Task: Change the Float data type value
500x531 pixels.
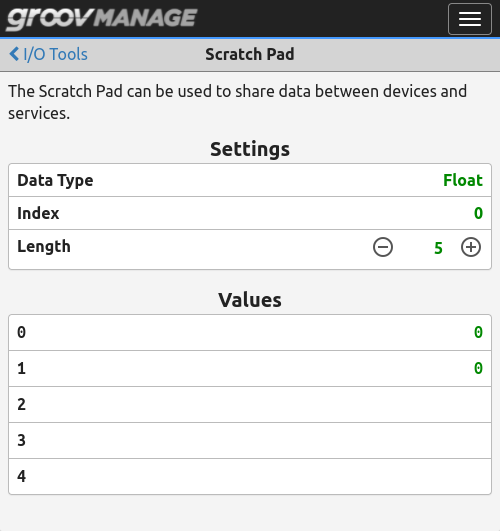Action: [463, 180]
